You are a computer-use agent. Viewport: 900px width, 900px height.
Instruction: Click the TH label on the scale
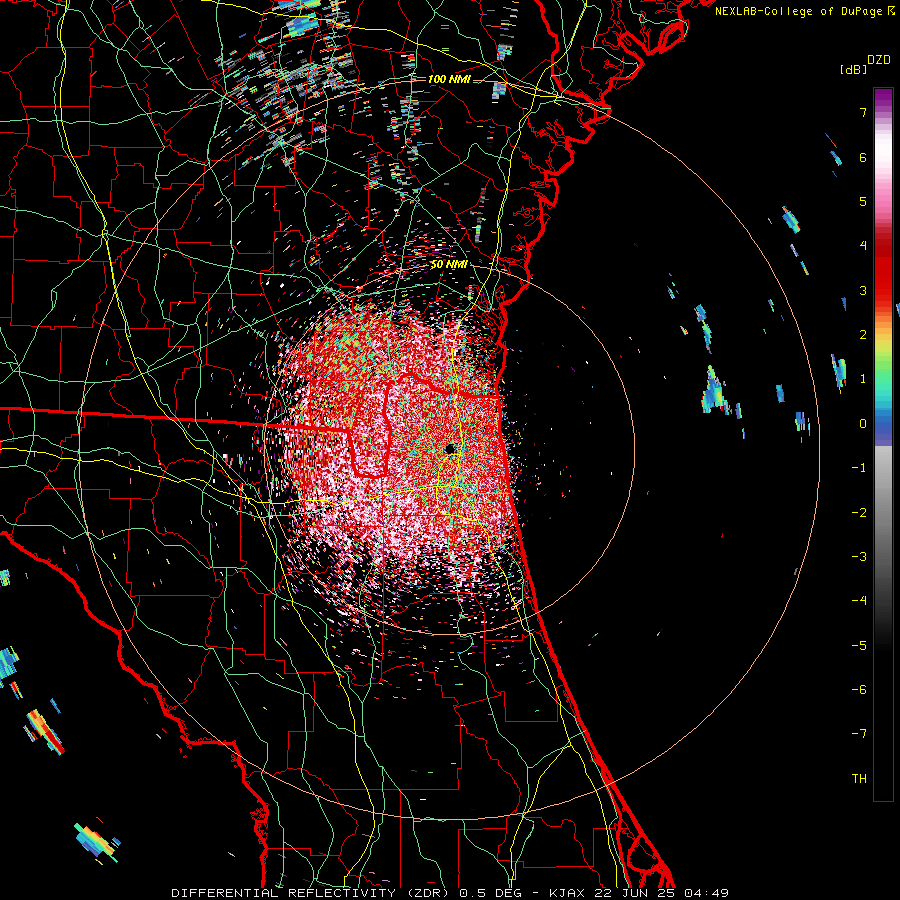pos(859,778)
